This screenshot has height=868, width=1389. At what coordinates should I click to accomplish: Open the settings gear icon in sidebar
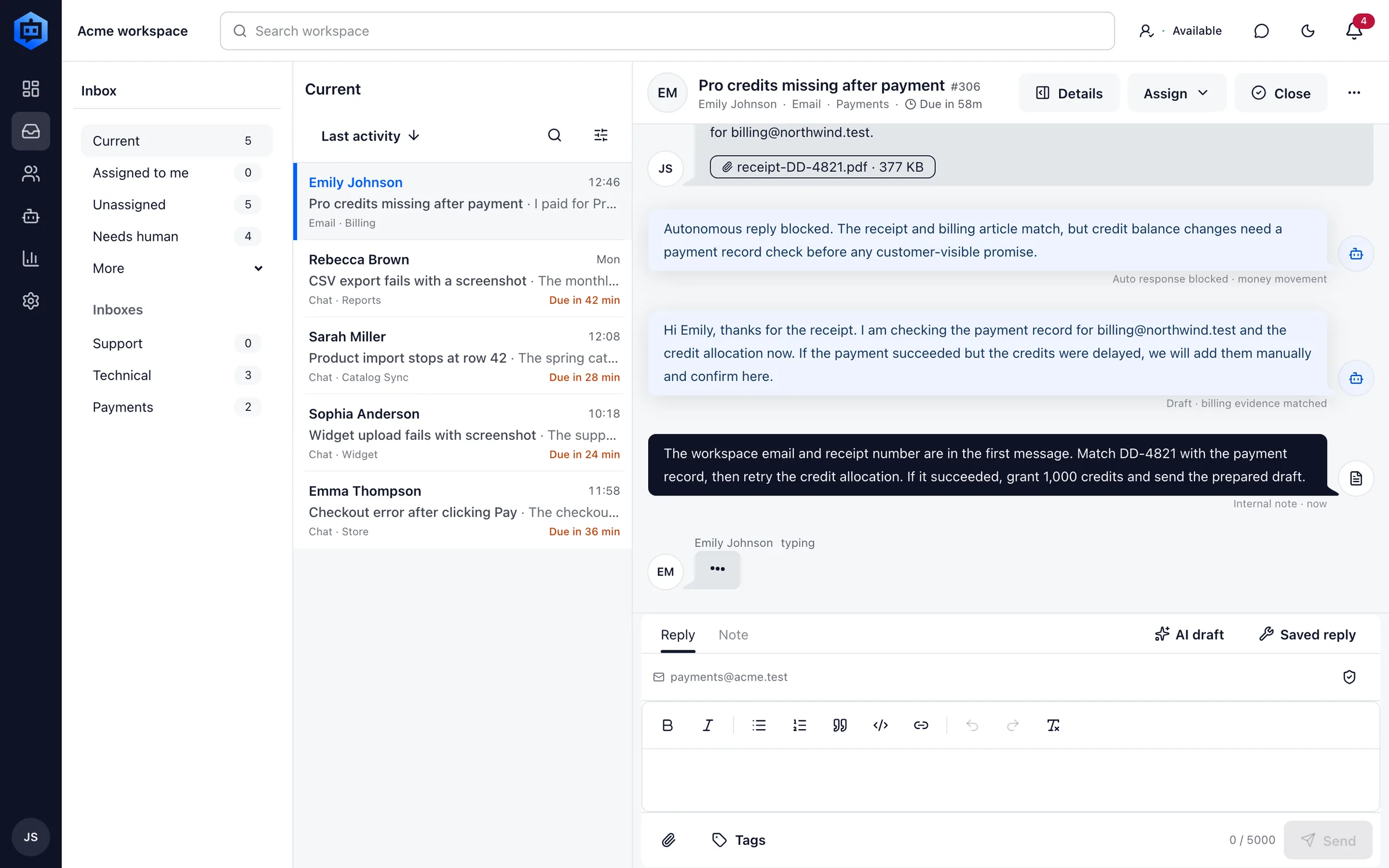pos(31,301)
